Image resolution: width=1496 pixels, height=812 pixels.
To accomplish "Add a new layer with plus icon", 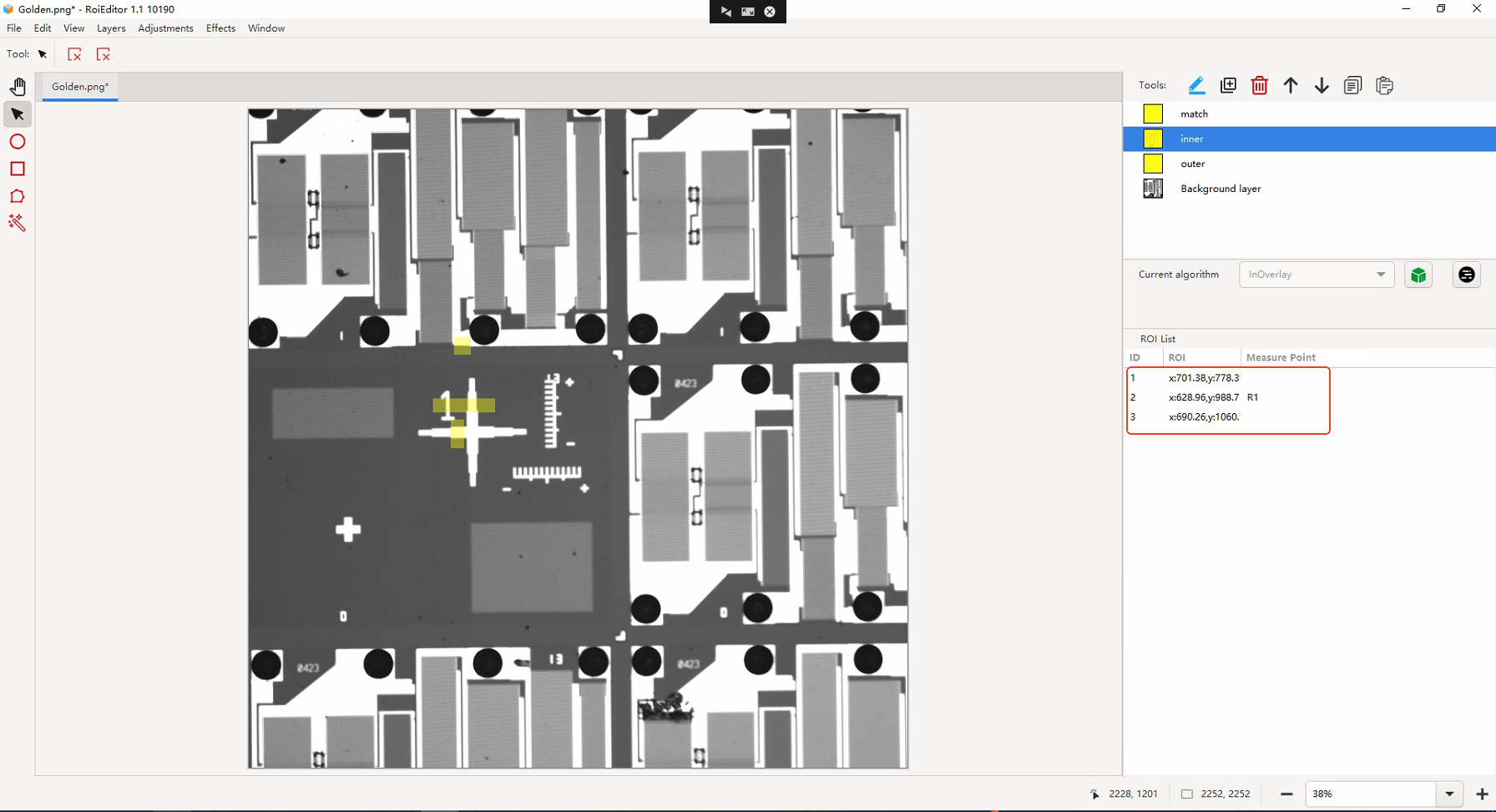I will (1228, 85).
